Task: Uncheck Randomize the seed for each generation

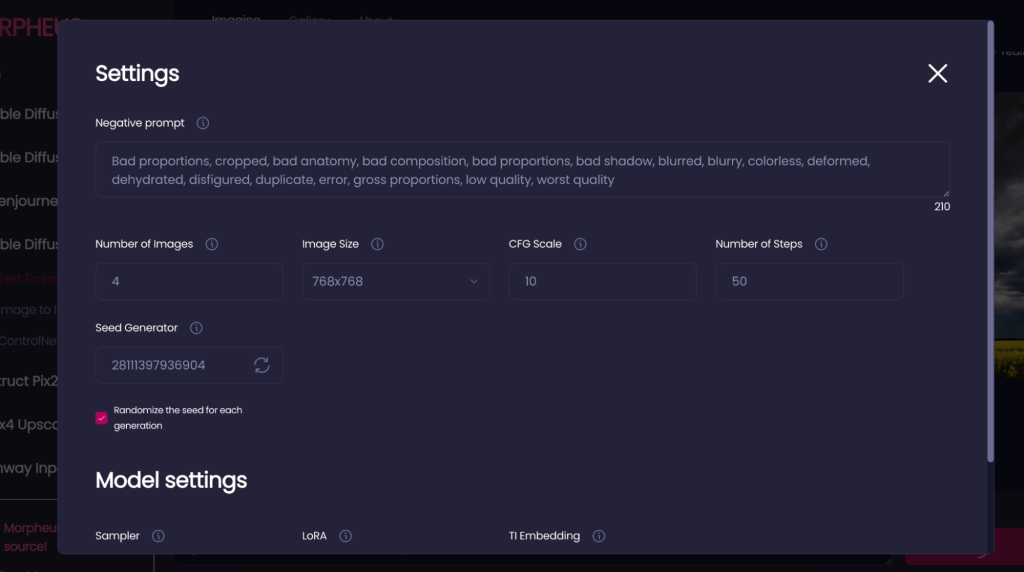Action: pyautogui.click(x=101, y=418)
